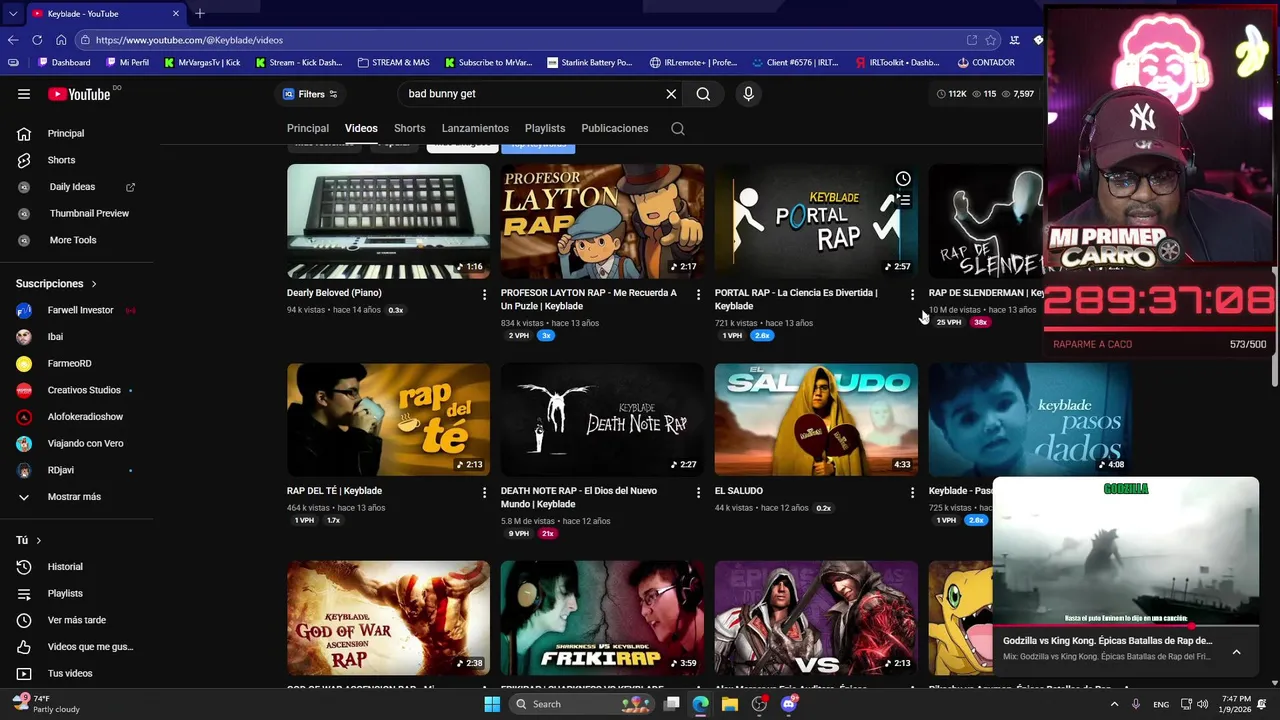The height and width of the screenshot is (720, 1280).
Task: Click the magnifier search button
Action: pos(703,94)
